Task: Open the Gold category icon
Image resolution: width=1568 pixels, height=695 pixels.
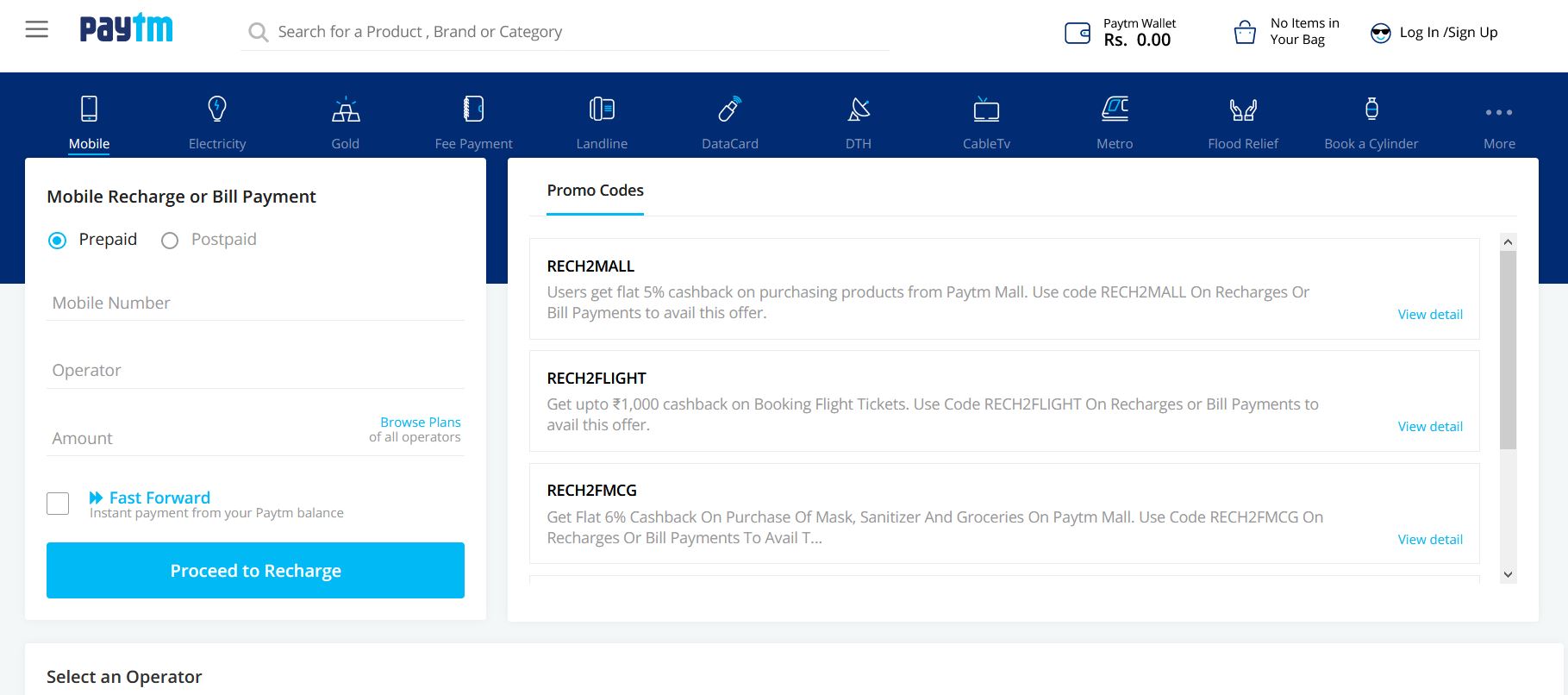Action: click(x=346, y=109)
